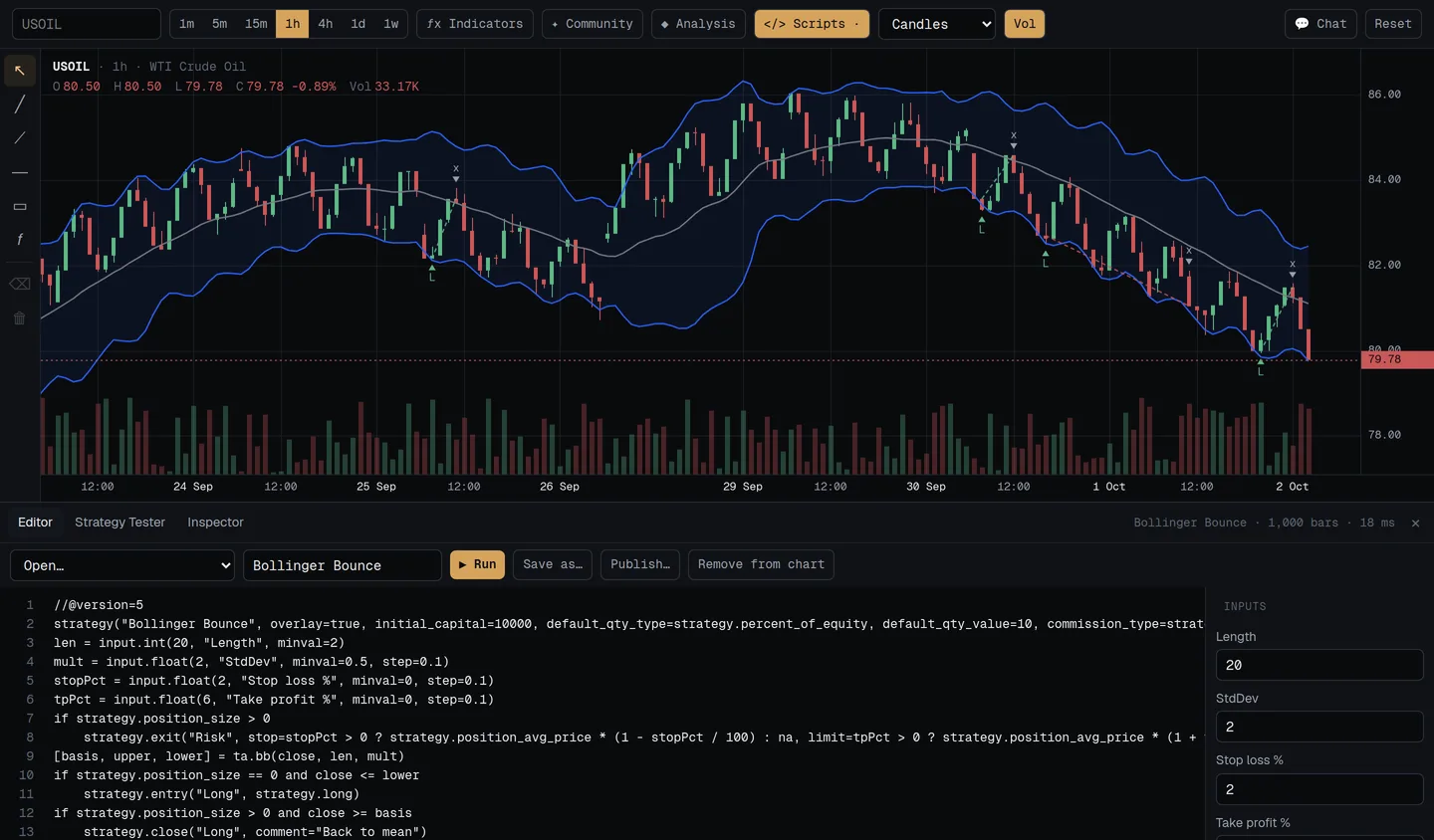Focus the Length input field
Viewport: 1434px width, 840px height.
(1319, 665)
